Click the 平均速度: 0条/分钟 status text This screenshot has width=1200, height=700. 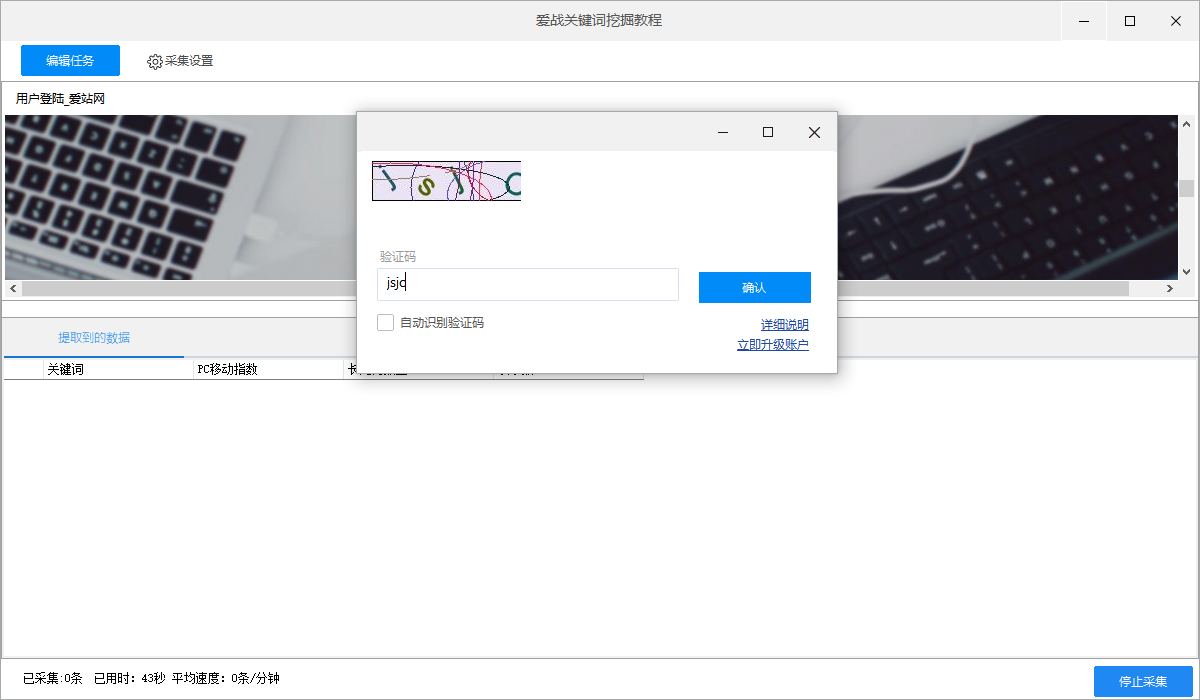point(226,679)
